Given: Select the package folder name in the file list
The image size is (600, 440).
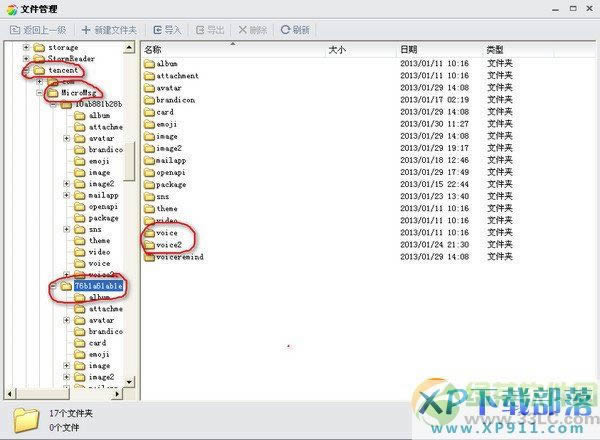Looking at the screenshot, I should pyautogui.click(x=171, y=185).
